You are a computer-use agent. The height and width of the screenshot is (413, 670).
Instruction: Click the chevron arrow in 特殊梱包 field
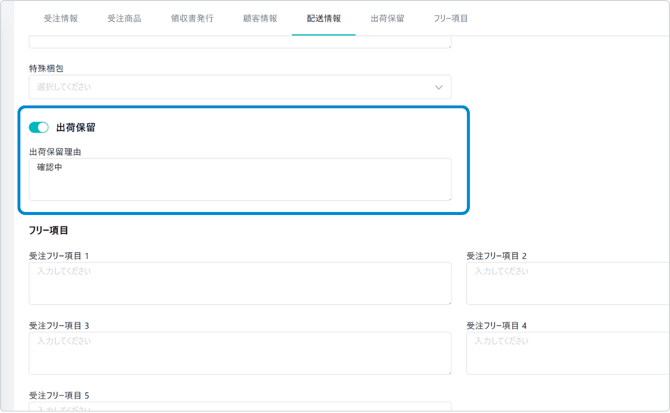[438, 88]
